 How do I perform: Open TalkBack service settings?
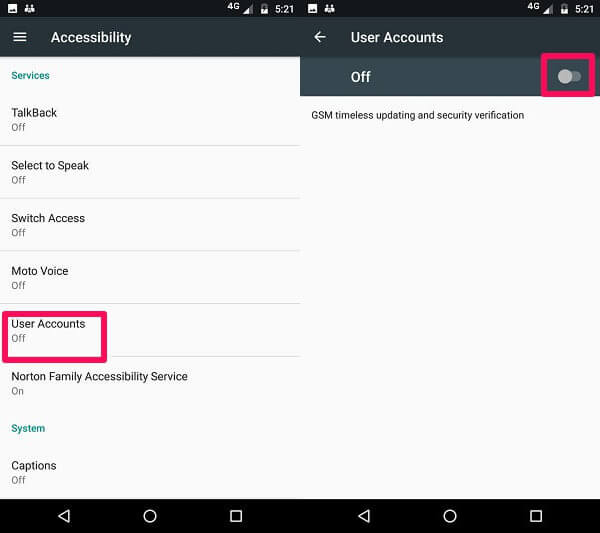150,119
